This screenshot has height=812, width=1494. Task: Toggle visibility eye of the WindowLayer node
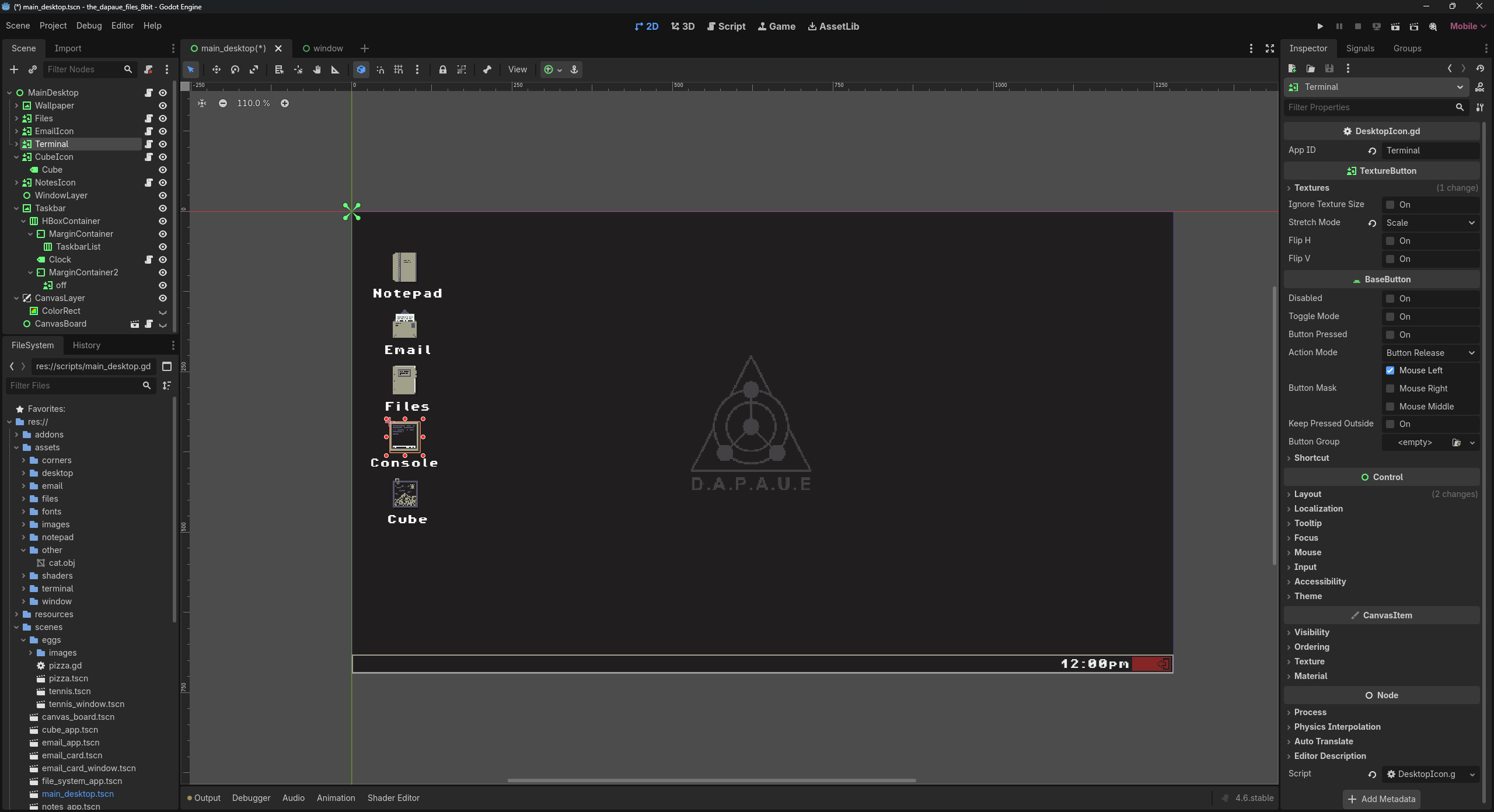coord(163,195)
